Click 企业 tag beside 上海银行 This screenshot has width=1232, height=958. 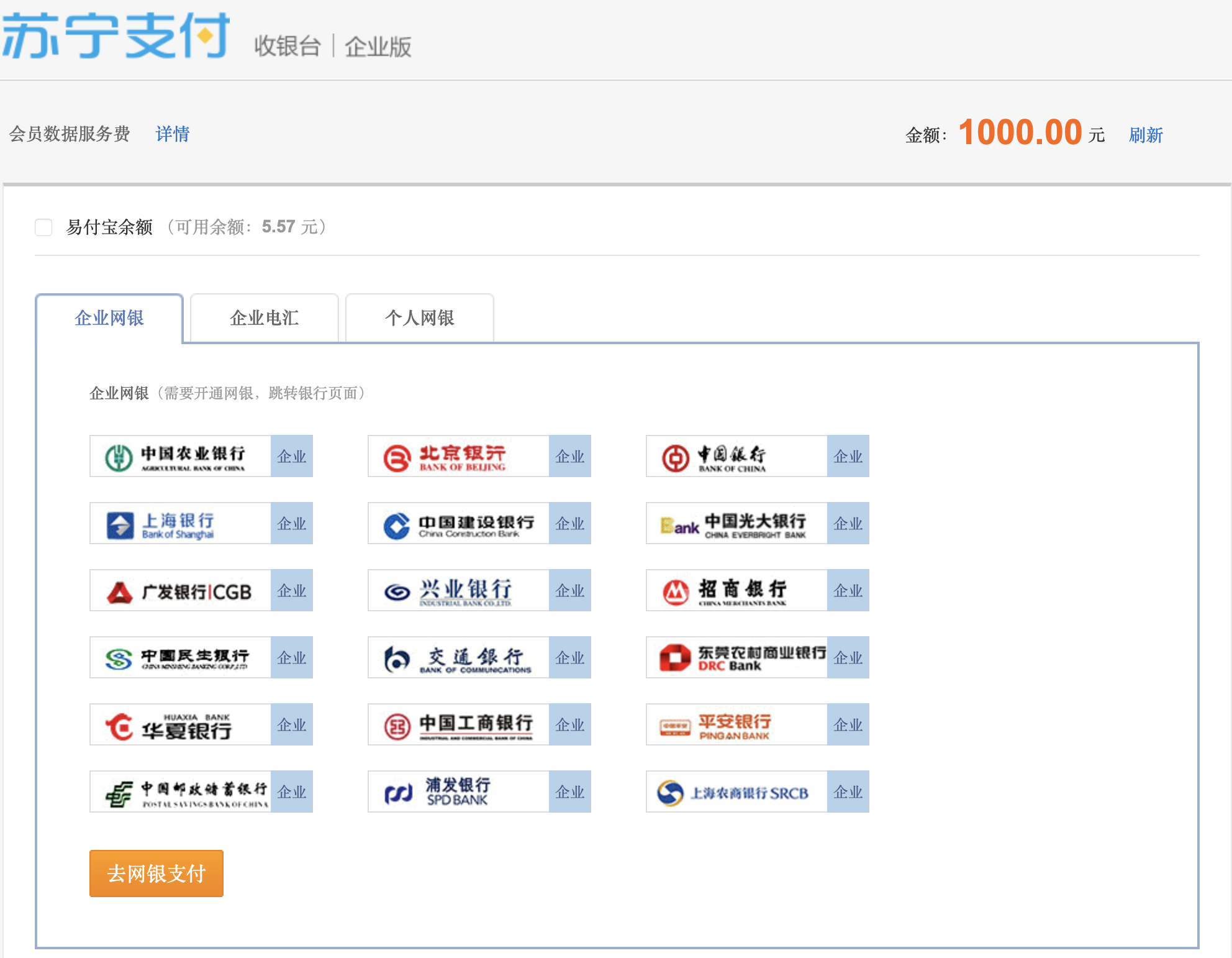(x=292, y=523)
